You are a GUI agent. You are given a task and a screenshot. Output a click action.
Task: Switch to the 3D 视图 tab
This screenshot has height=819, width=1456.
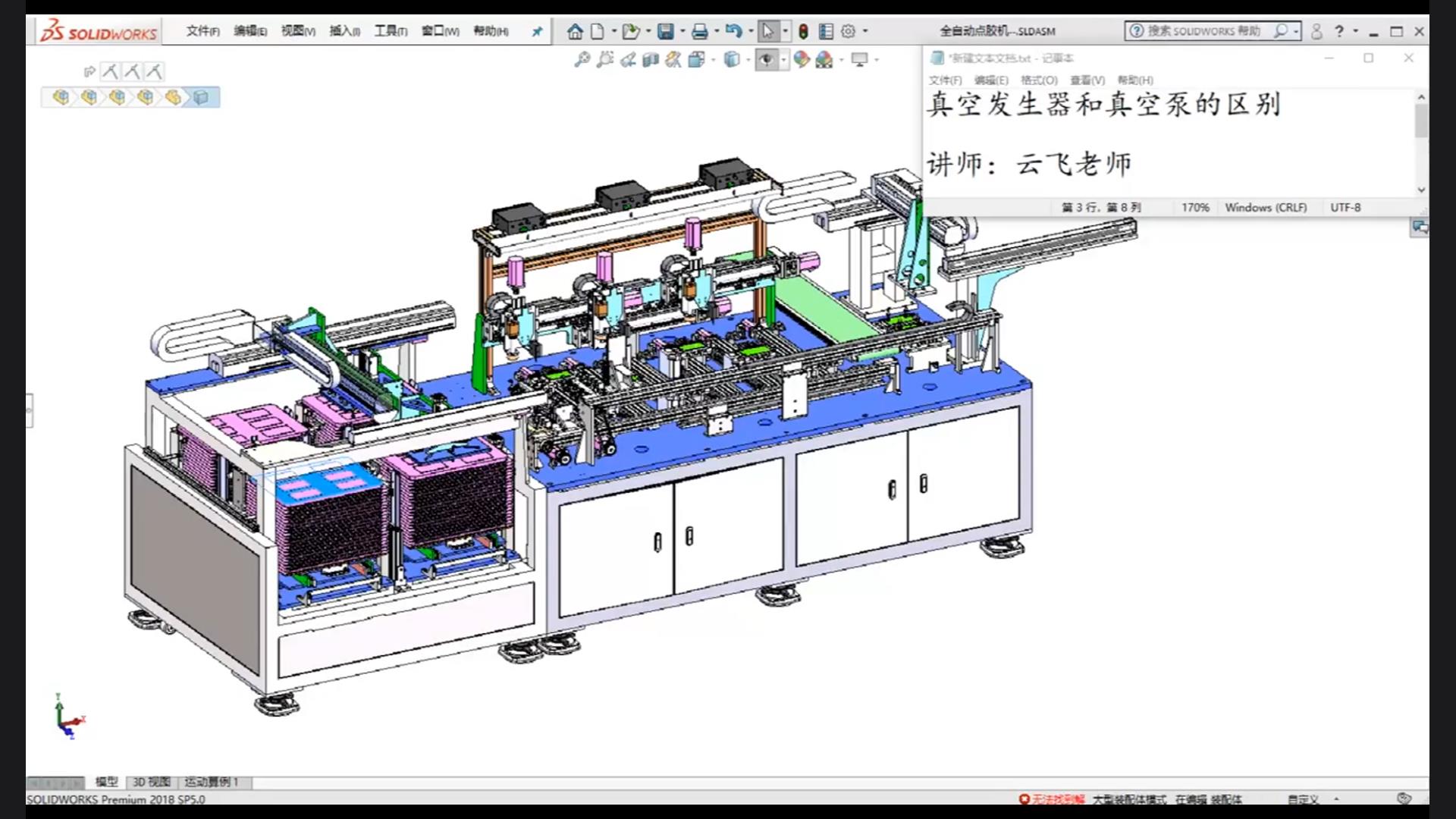coord(152,782)
